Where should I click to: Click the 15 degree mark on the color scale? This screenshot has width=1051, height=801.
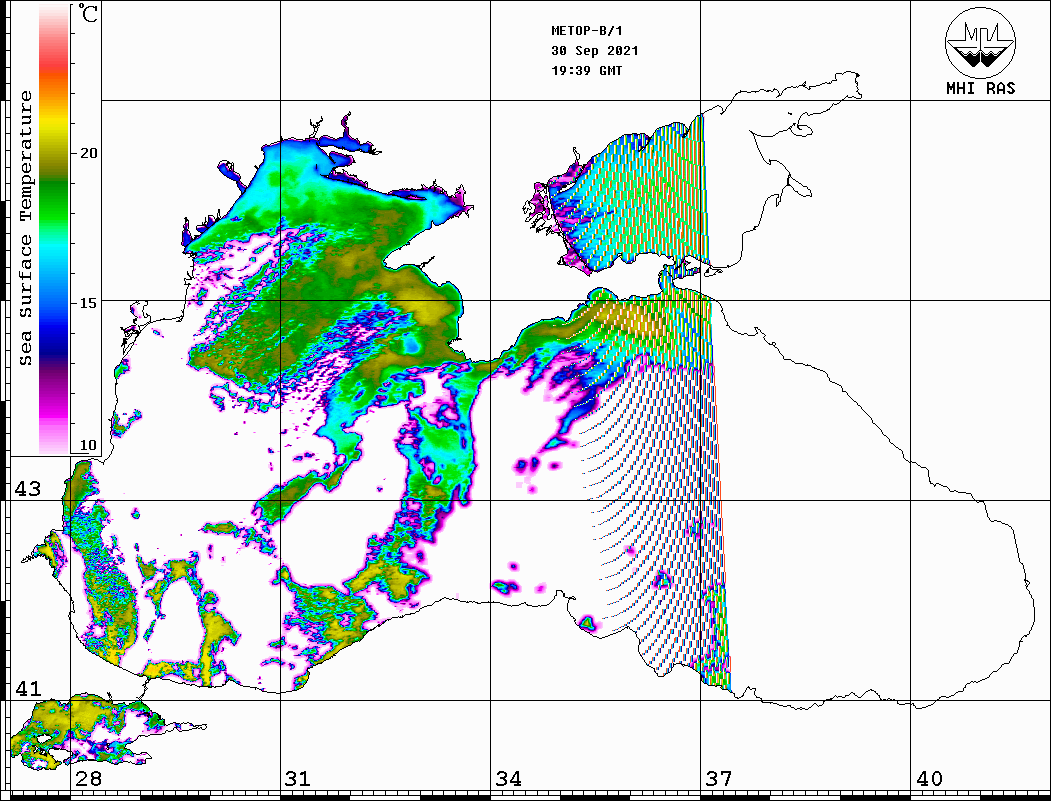pyautogui.click(x=89, y=302)
